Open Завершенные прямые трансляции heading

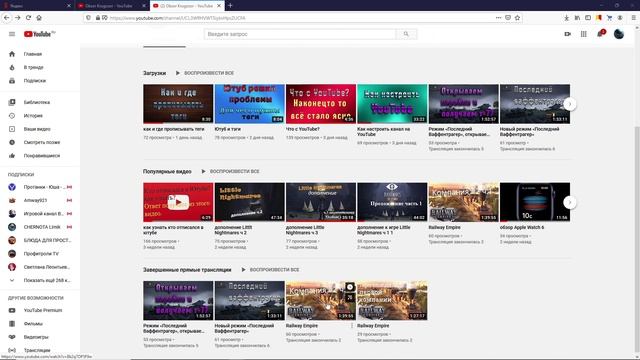tap(187, 270)
